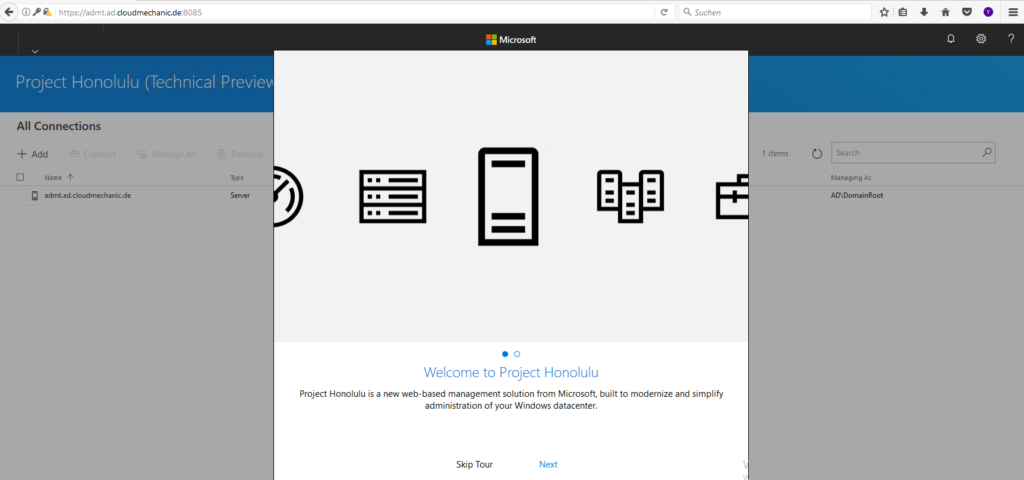
Task: Open the downloads arrow icon
Action: coord(924,12)
